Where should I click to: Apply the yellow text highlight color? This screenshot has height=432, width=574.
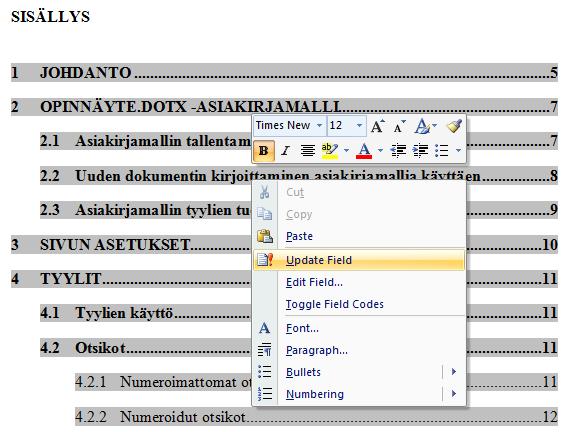coord(329,150)
